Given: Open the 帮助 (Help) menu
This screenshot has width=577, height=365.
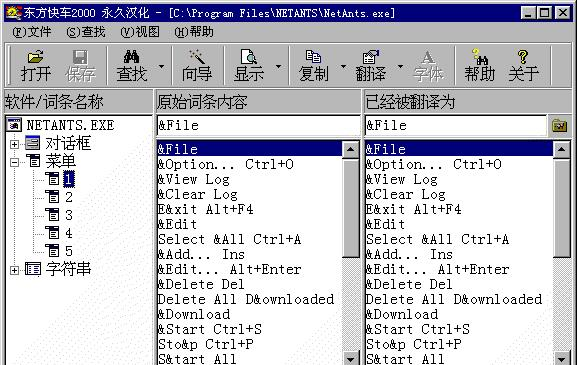Looking at the screenshot, I should click(x=194, y=32).
